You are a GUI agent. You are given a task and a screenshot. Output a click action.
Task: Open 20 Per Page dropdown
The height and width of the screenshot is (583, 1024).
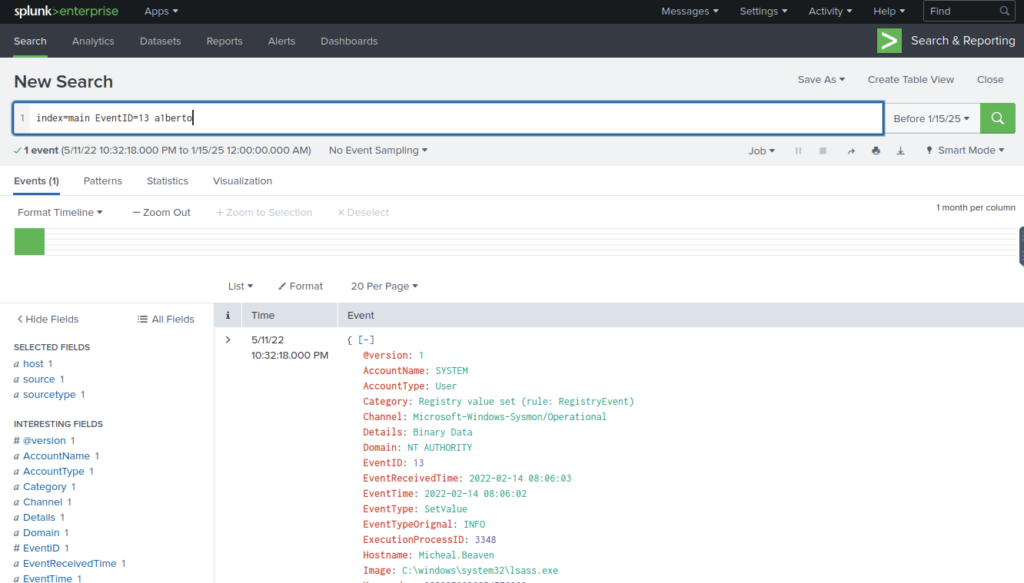pyautogui.click(x=384, y=286)
